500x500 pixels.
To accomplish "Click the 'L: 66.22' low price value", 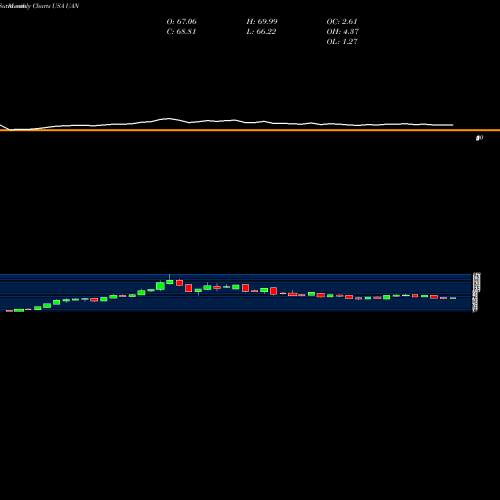I will point(261,32).
